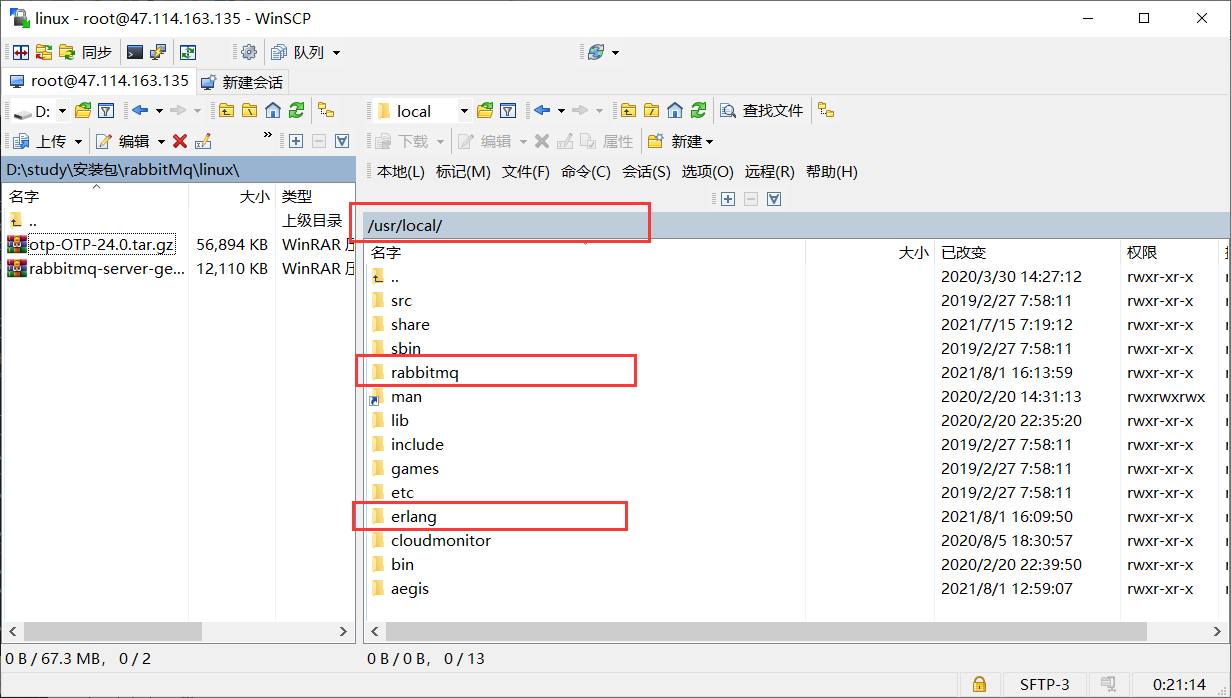This screenshot has width=1231, height=698.
Task: Sort local files by 类型 column
Action: (x=315, y=197)
